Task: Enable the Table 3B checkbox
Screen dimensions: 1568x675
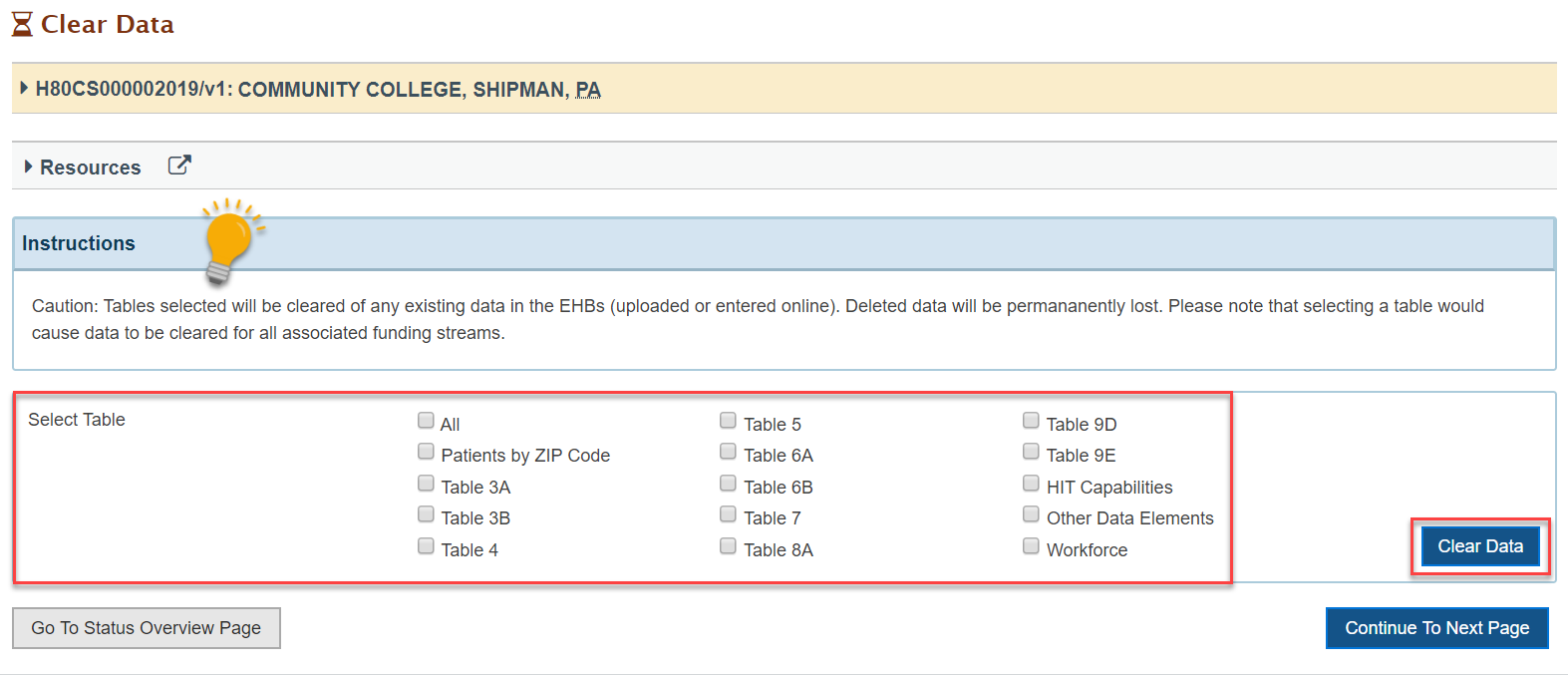Action: pos(426,514)
